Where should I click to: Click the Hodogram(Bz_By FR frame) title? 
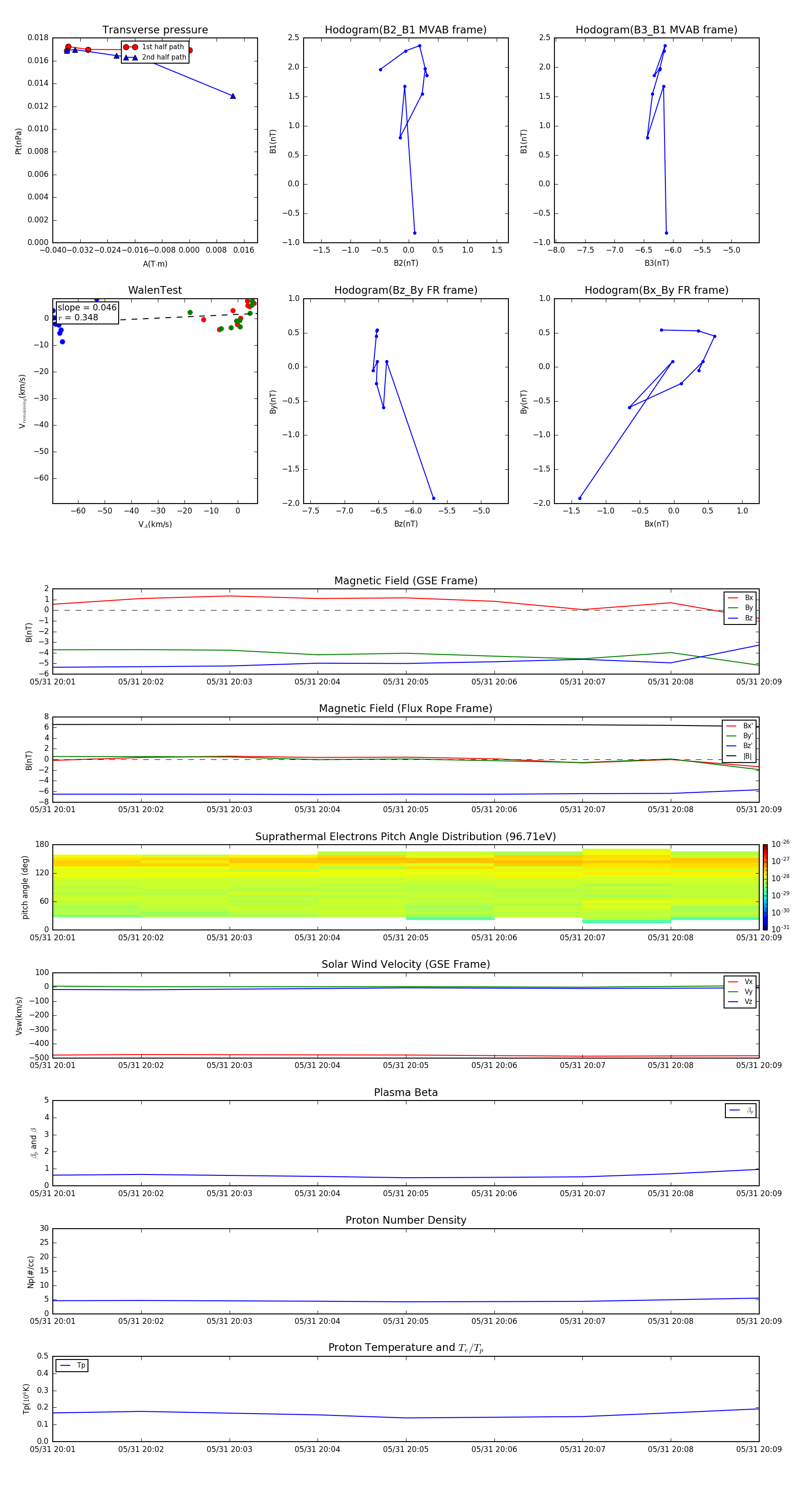coord(406,290)
